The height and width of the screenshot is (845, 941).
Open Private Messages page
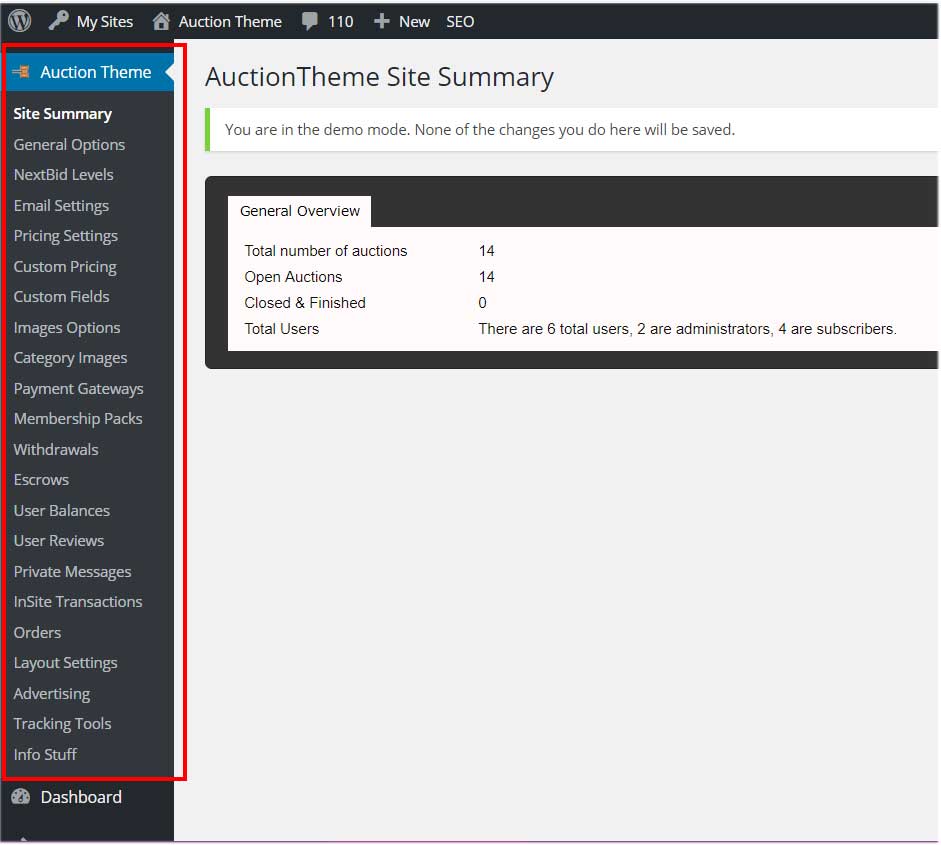(72, 572)
